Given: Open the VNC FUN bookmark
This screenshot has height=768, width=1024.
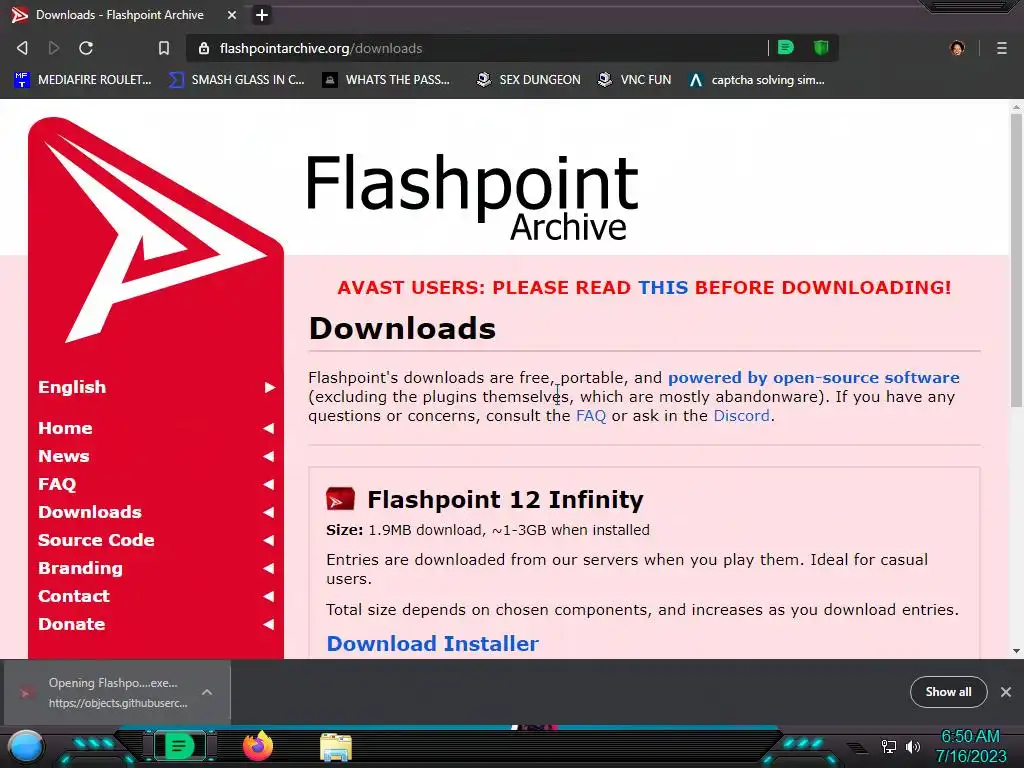Looking at the screenshot, I should (x=634, y=80).
